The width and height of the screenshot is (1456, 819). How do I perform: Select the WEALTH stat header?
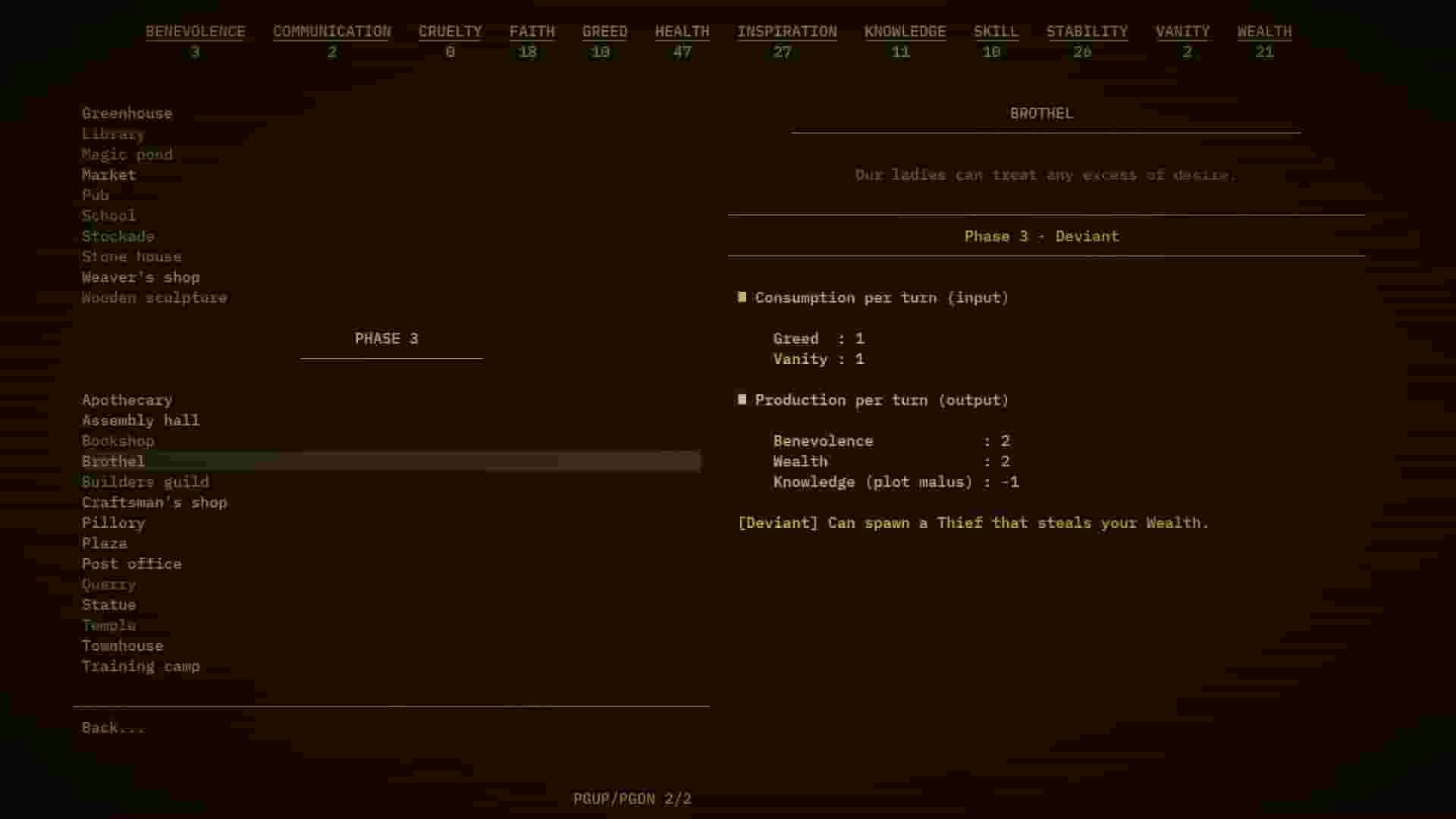(x=1263, y=31)
